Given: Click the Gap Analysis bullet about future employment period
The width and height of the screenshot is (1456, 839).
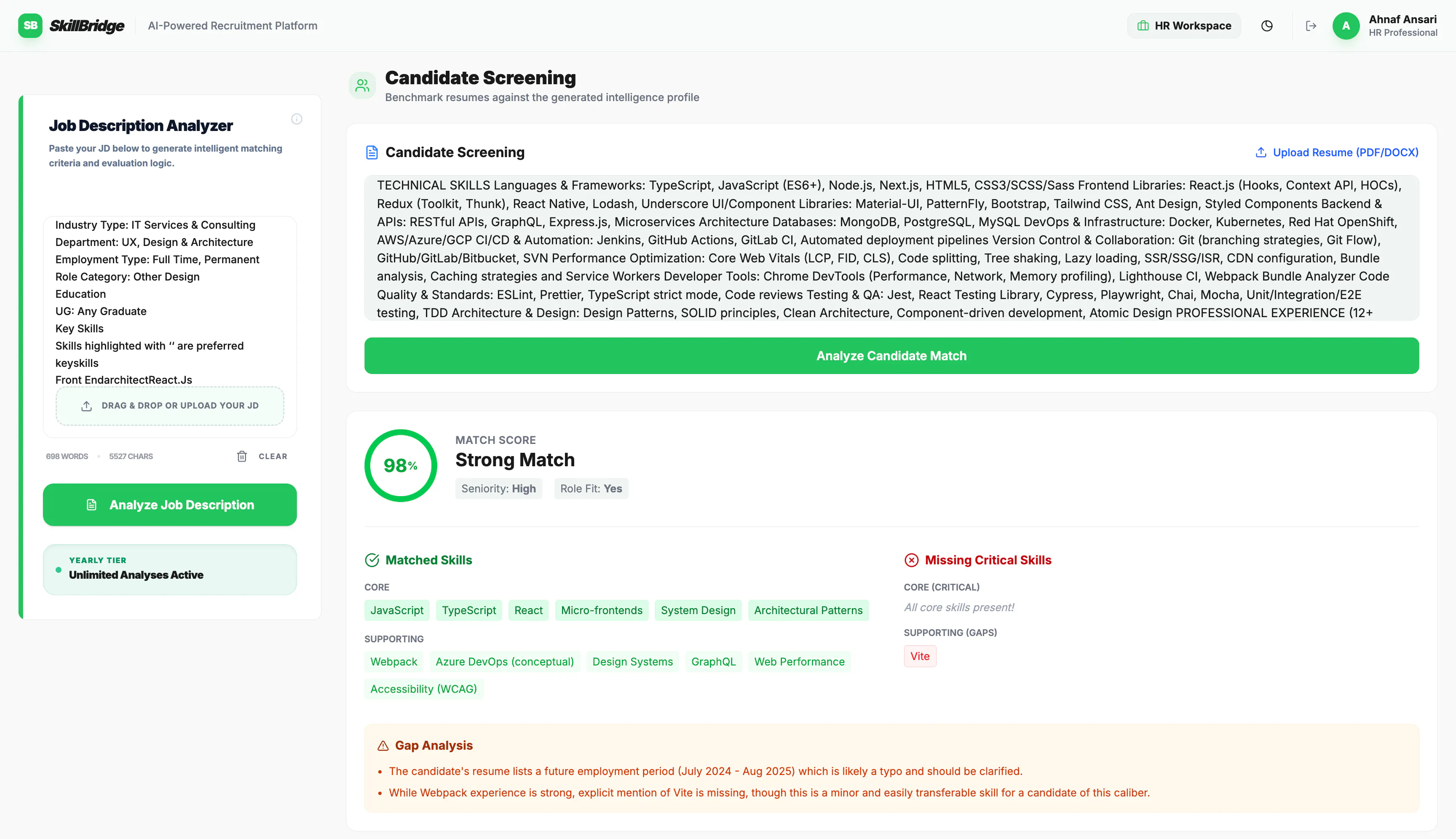Looking at the screenshot, I should pyautogui.click(x=706, y=771).
